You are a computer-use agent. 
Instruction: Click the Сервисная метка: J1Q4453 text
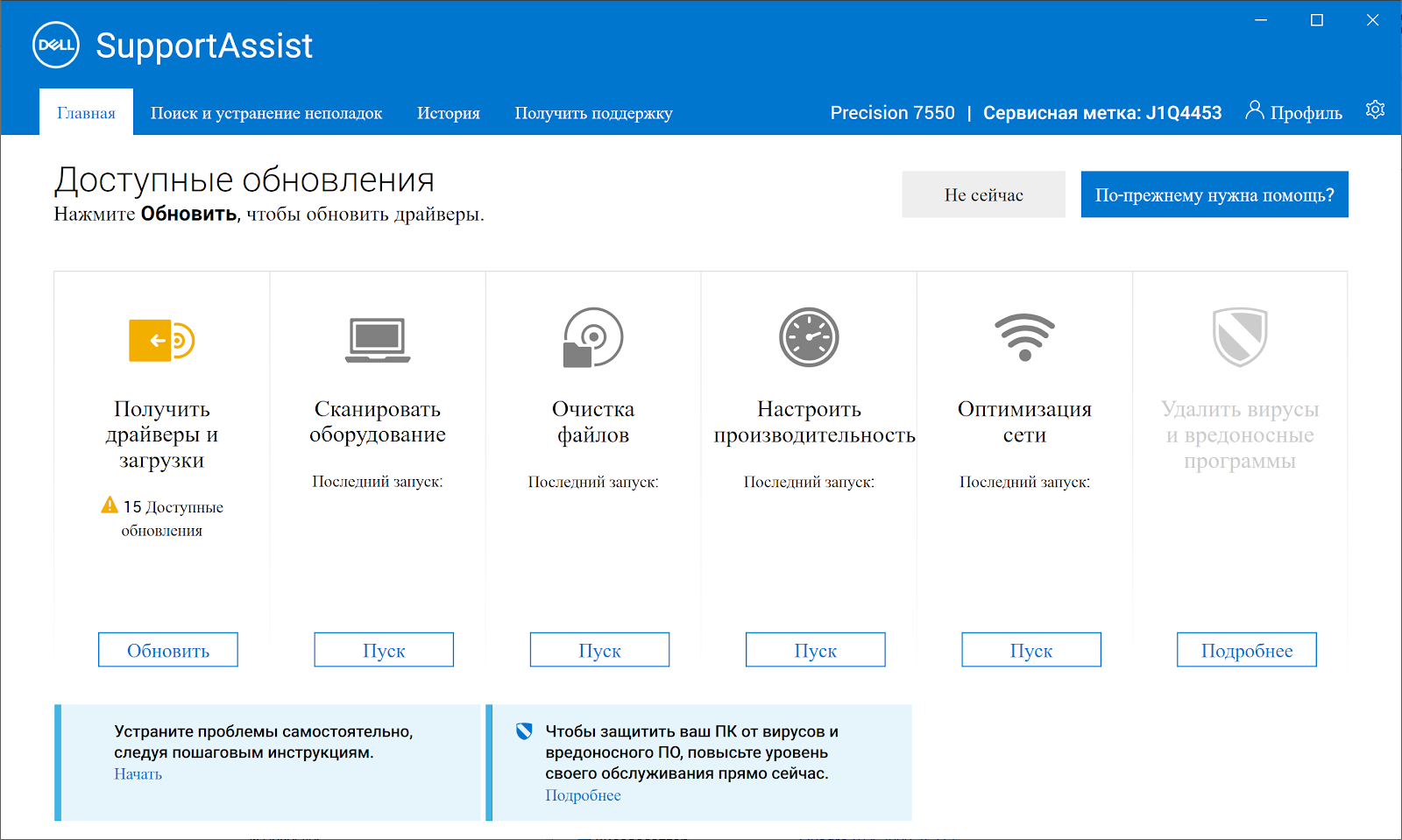1102,112
